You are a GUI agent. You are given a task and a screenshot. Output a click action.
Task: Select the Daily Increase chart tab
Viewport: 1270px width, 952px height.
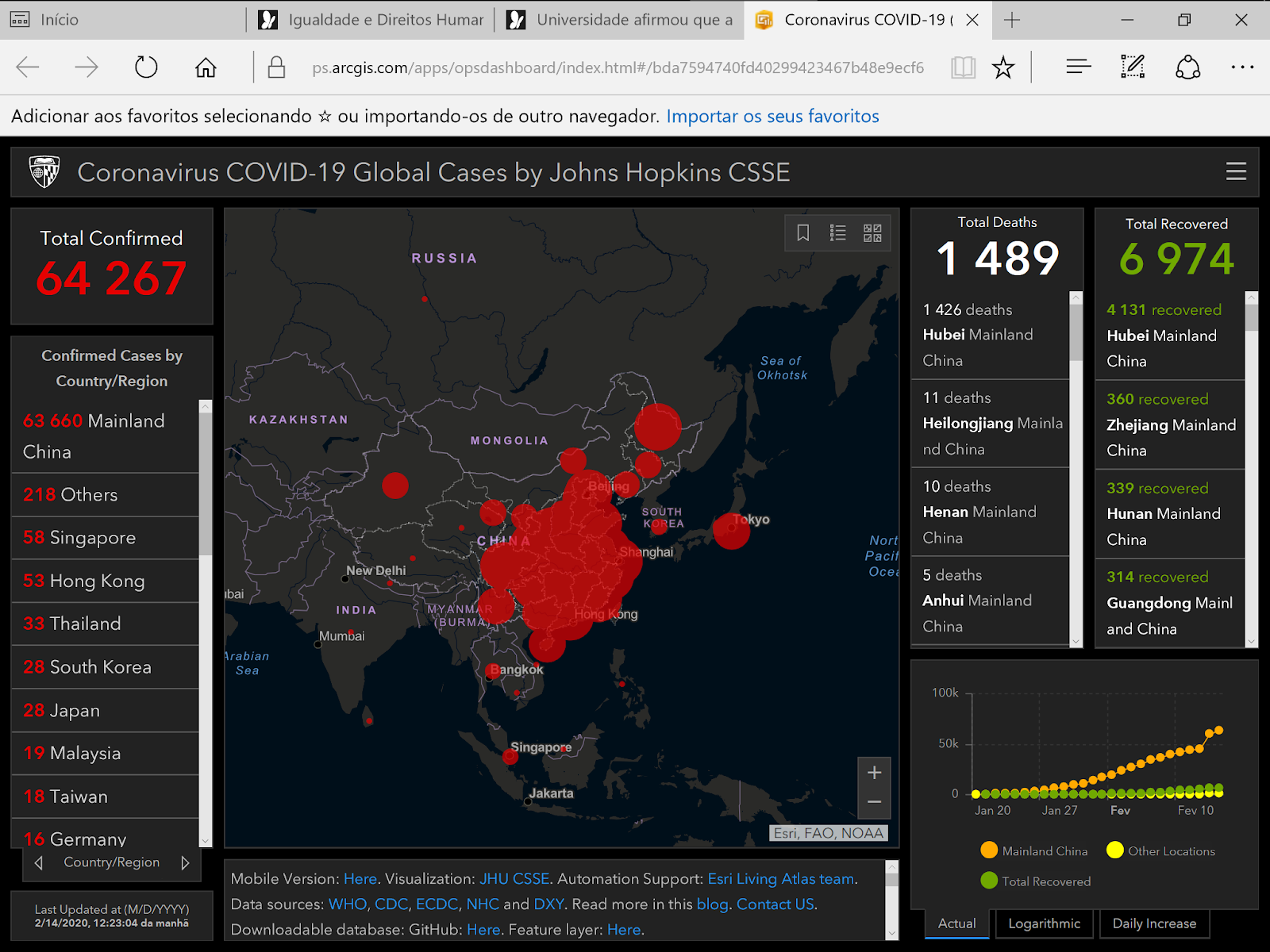tap(1154, 923)
